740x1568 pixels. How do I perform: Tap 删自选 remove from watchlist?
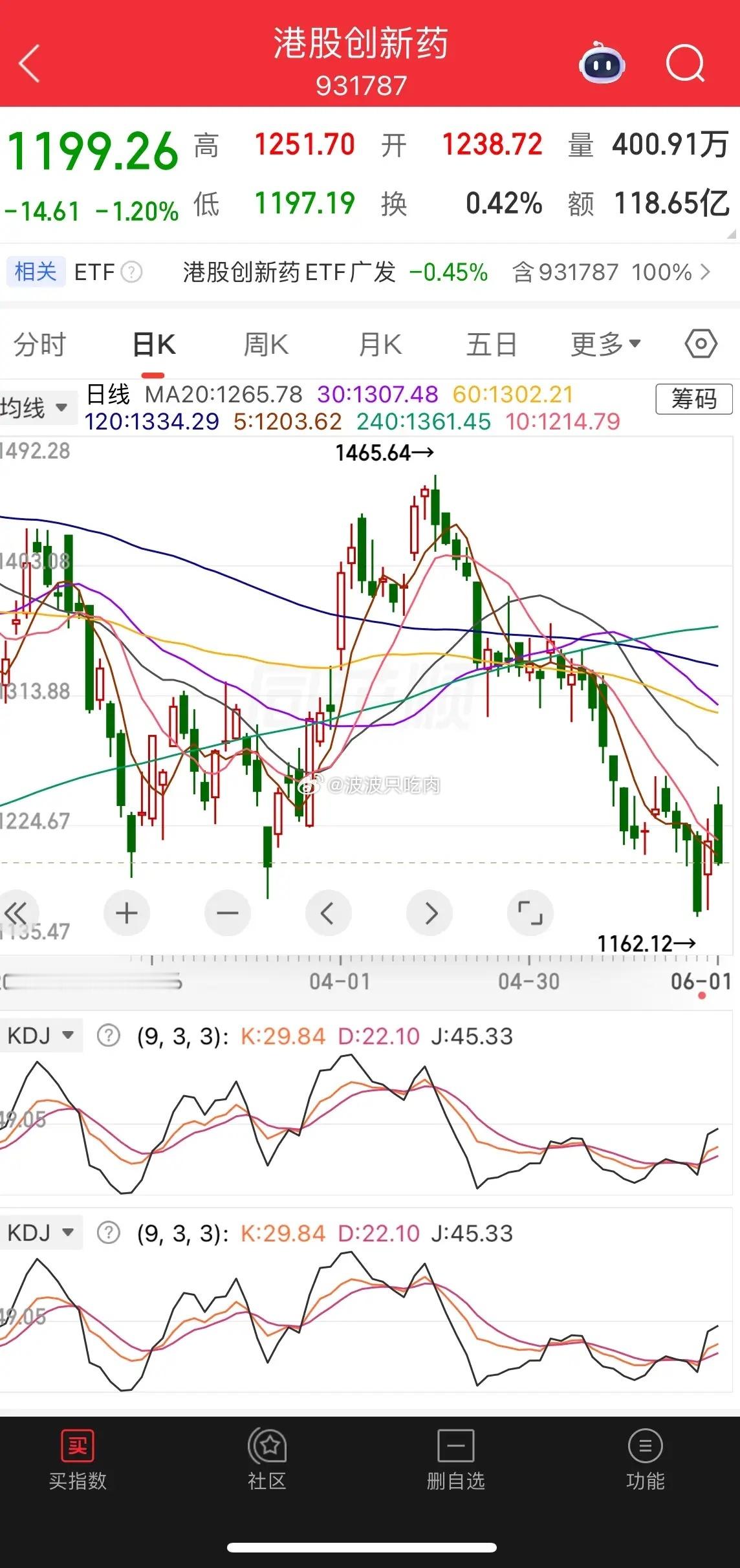coord(455,1459)
